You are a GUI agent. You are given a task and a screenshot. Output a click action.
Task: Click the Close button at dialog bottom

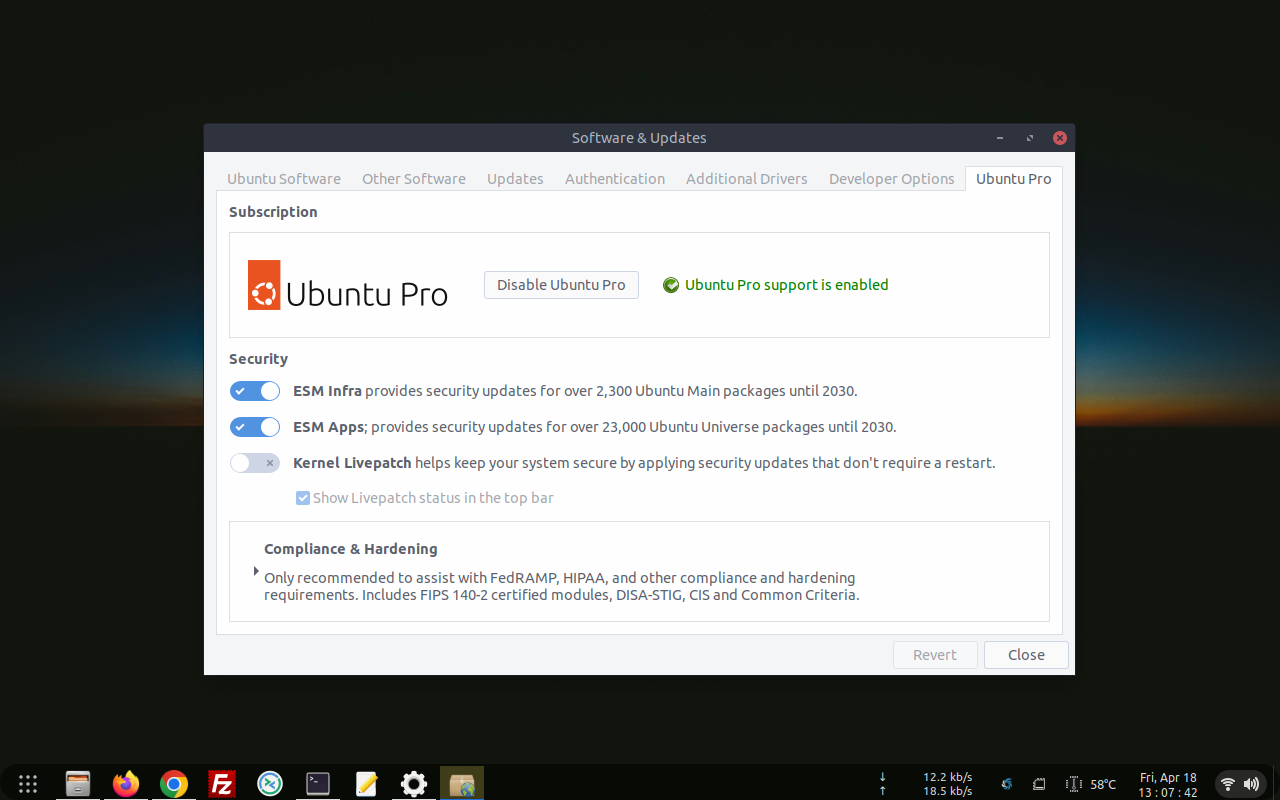1026,655
